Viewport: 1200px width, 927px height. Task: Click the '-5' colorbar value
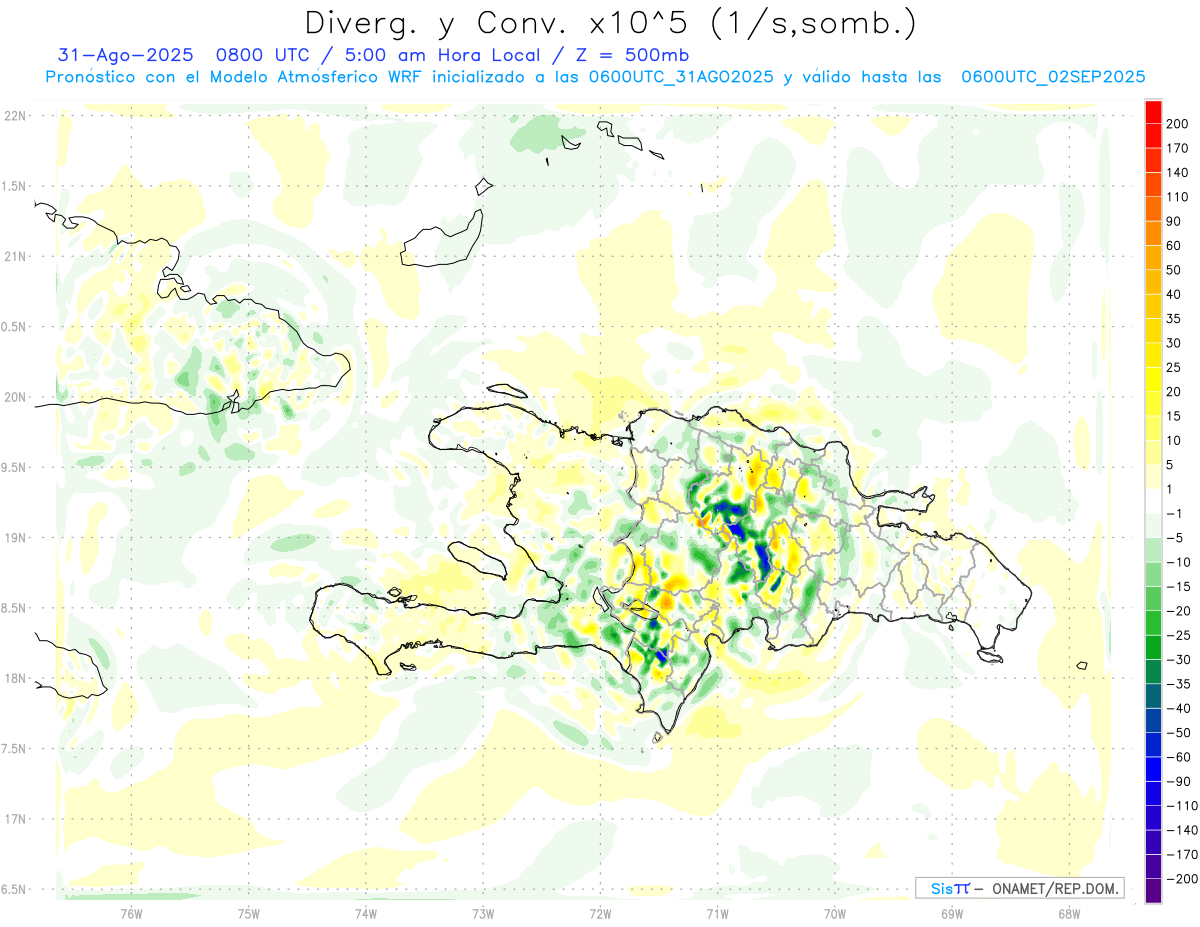1174,538
